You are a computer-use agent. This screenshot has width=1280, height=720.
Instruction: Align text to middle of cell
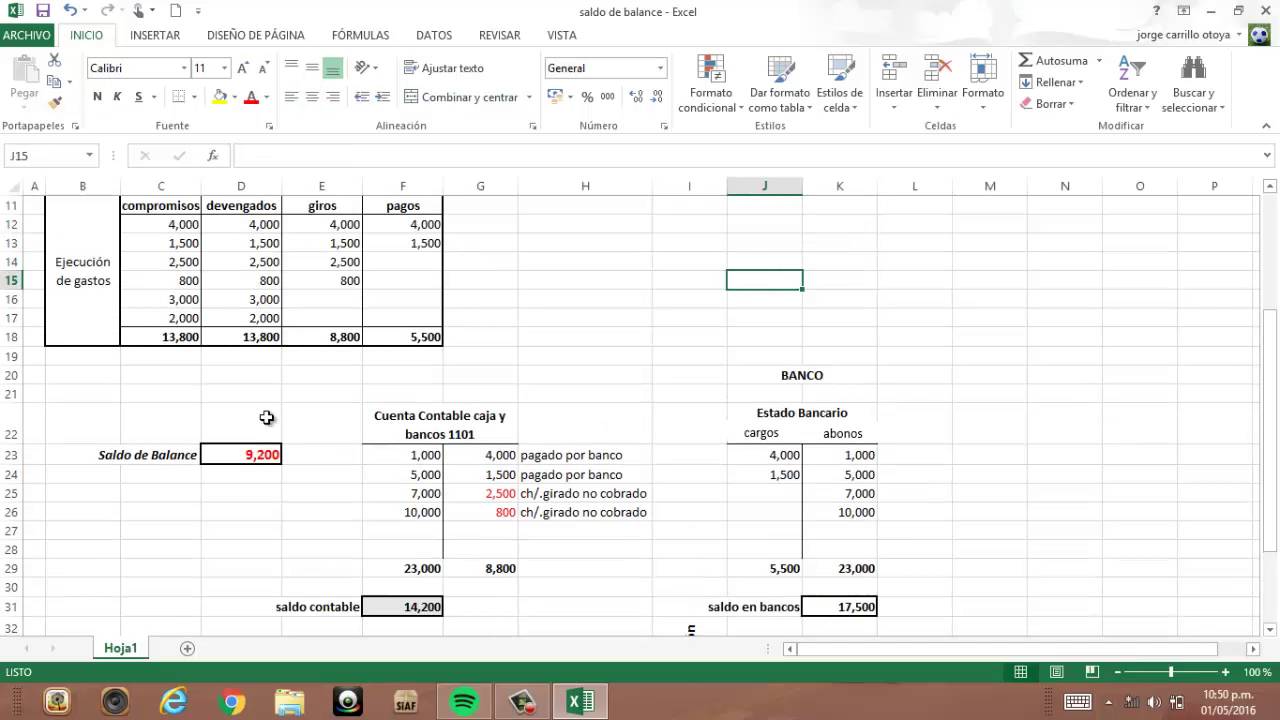click(312, 68)
